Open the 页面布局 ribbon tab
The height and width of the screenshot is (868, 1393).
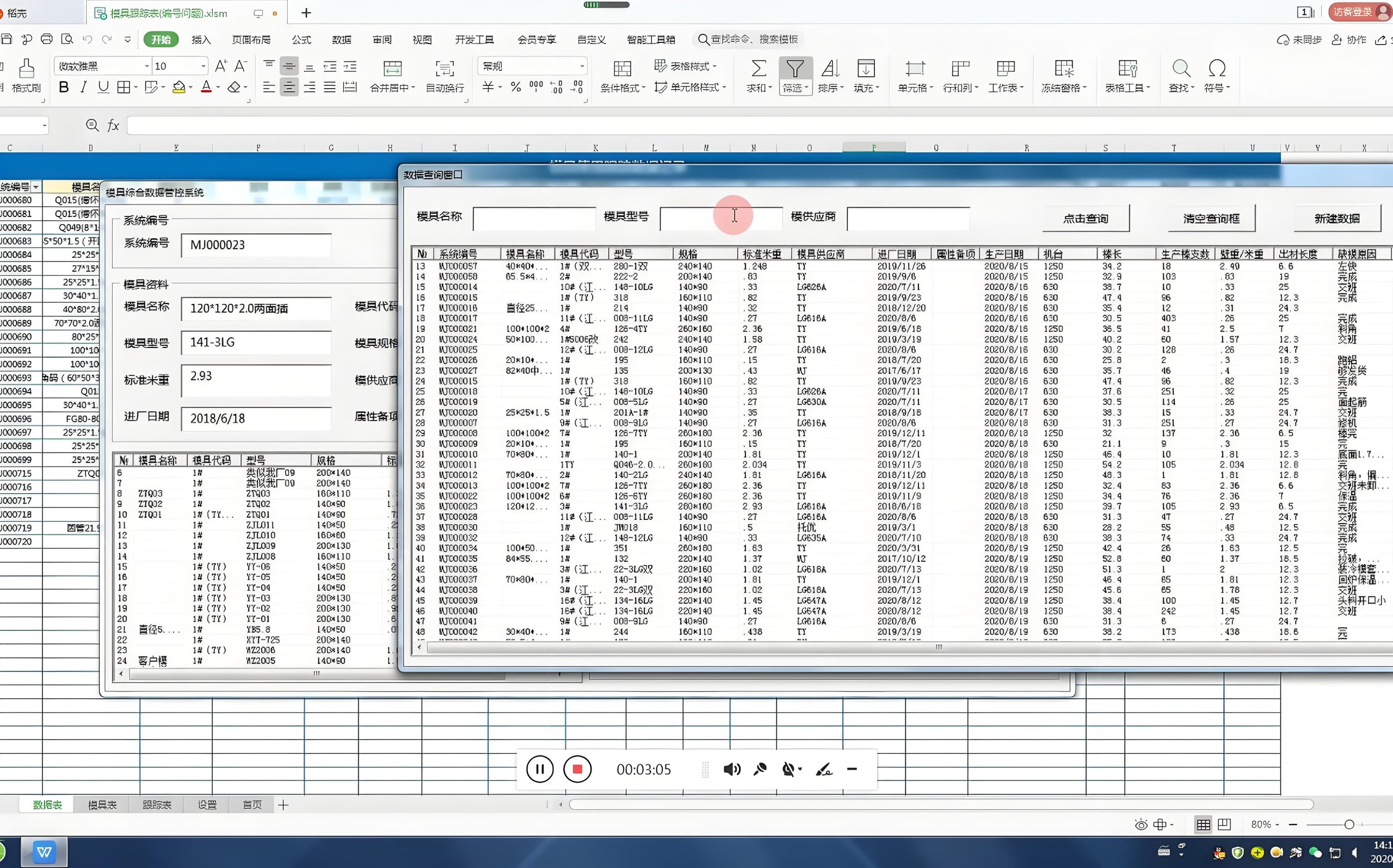(251, 40)
